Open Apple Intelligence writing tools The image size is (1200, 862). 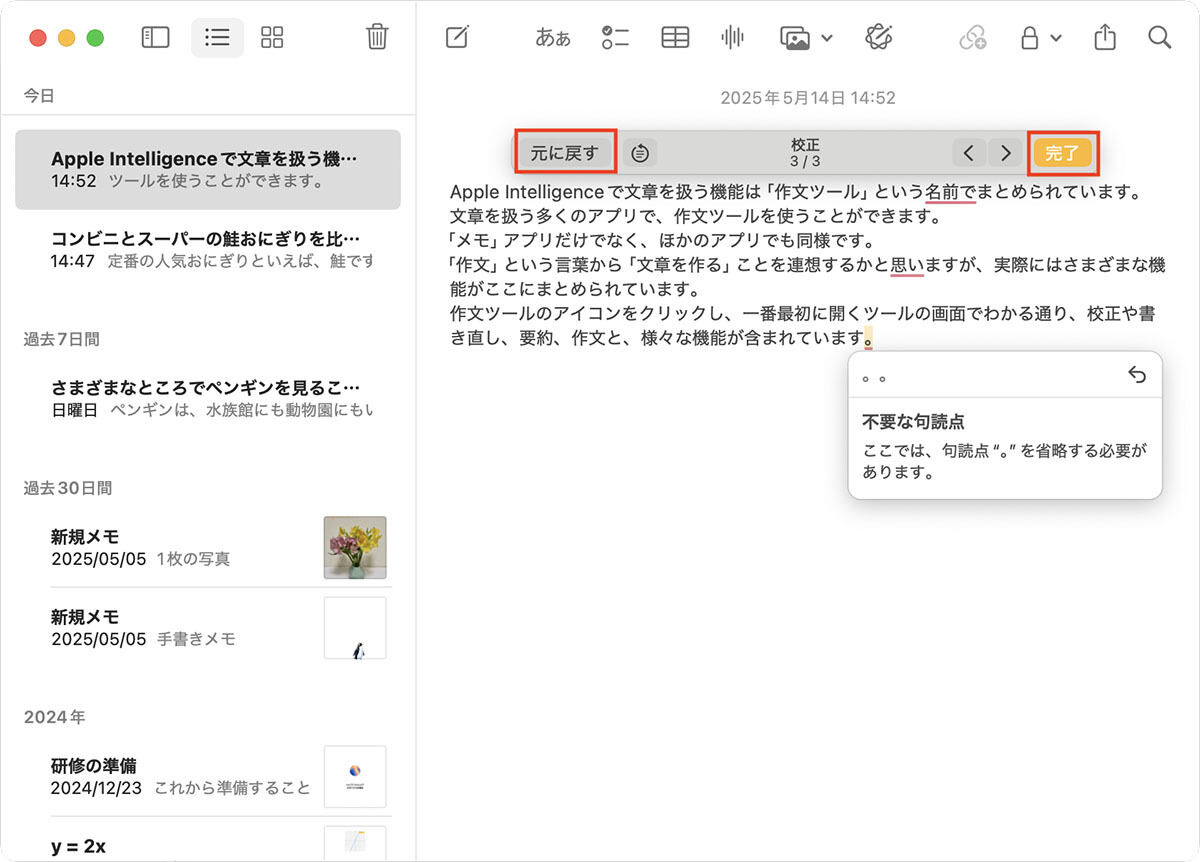879,38
